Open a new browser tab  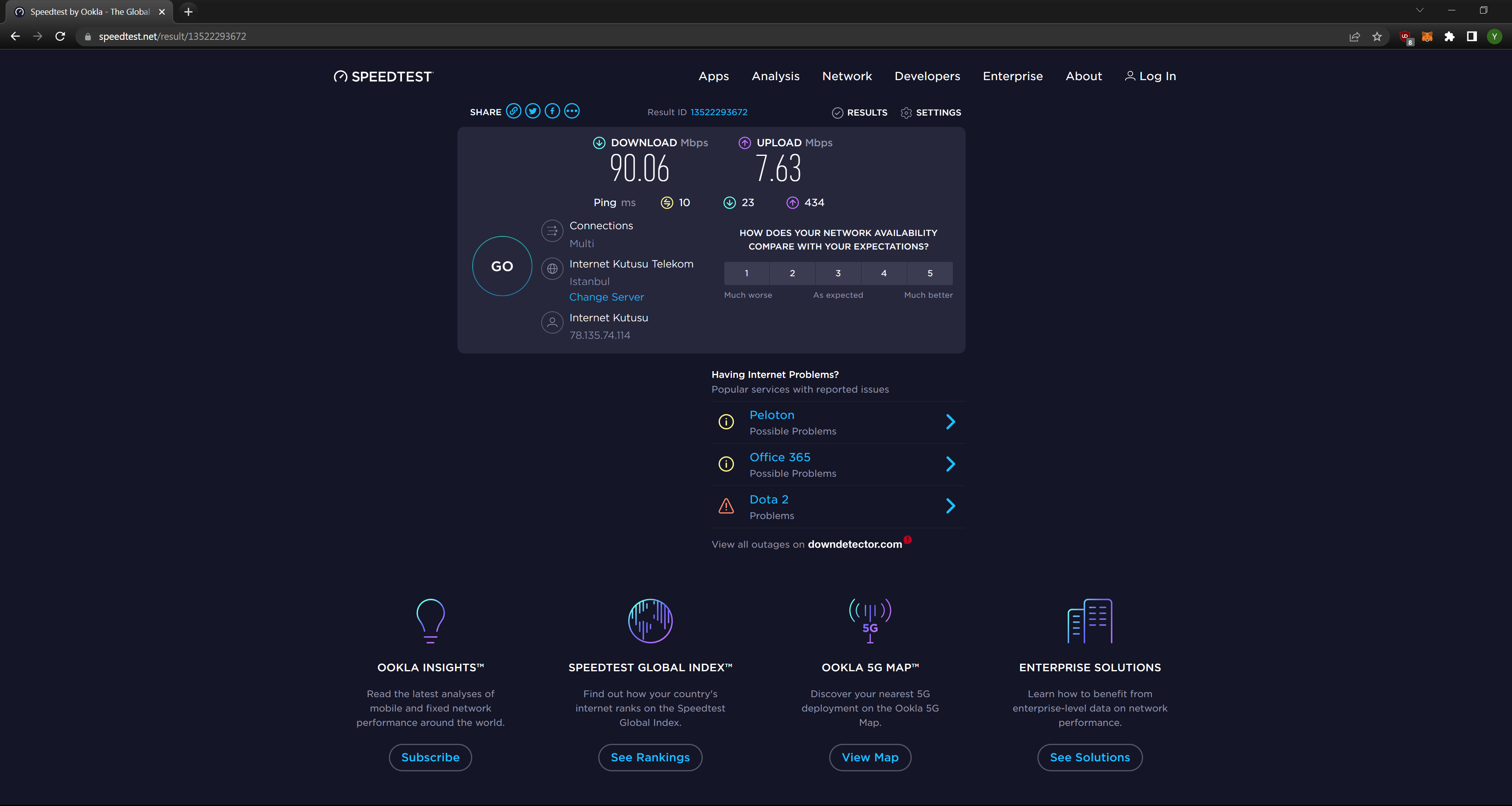click(188, 12)
